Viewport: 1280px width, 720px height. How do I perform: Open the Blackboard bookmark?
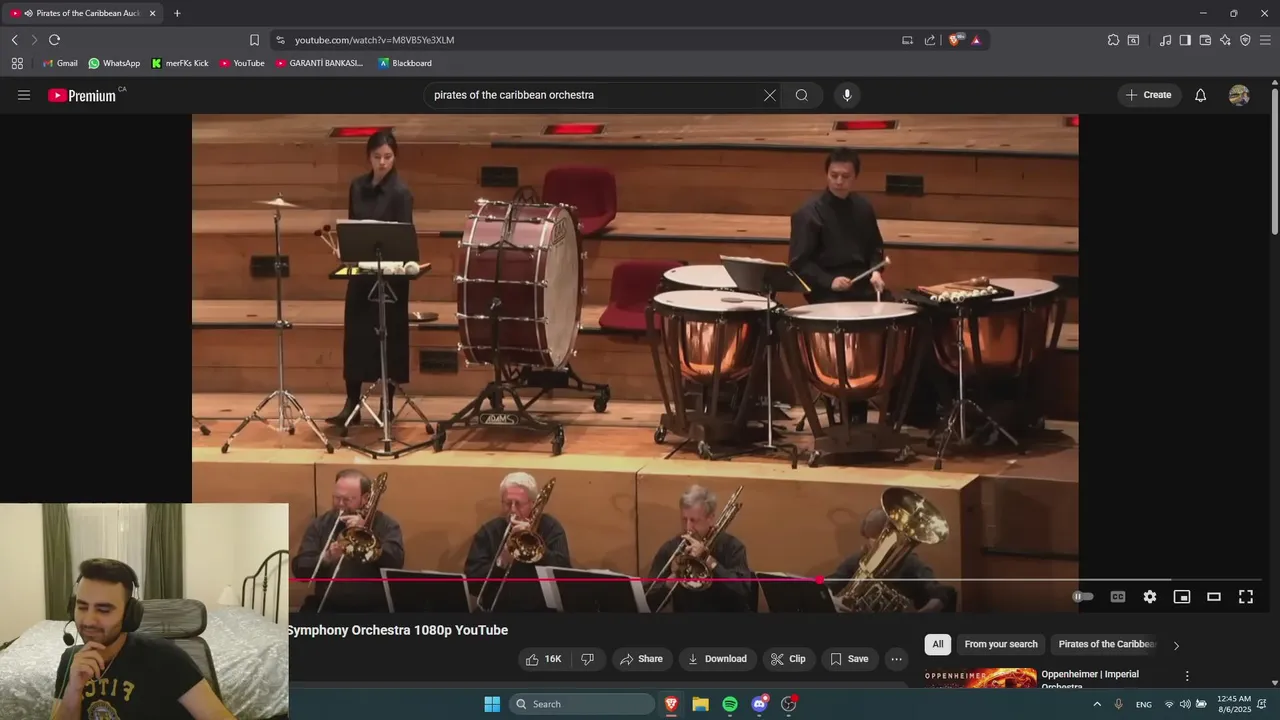tap(405, 63)
